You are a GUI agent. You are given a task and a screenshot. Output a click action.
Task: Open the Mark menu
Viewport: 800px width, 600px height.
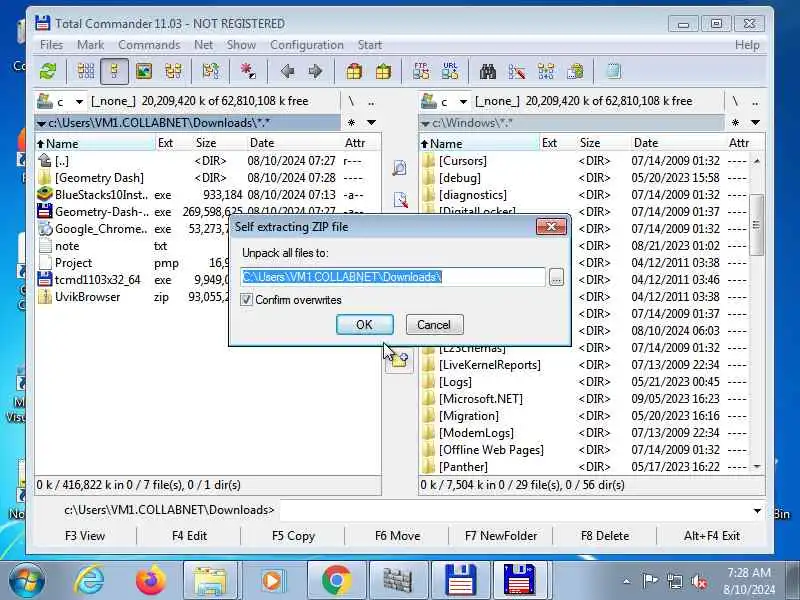[90, 45]
